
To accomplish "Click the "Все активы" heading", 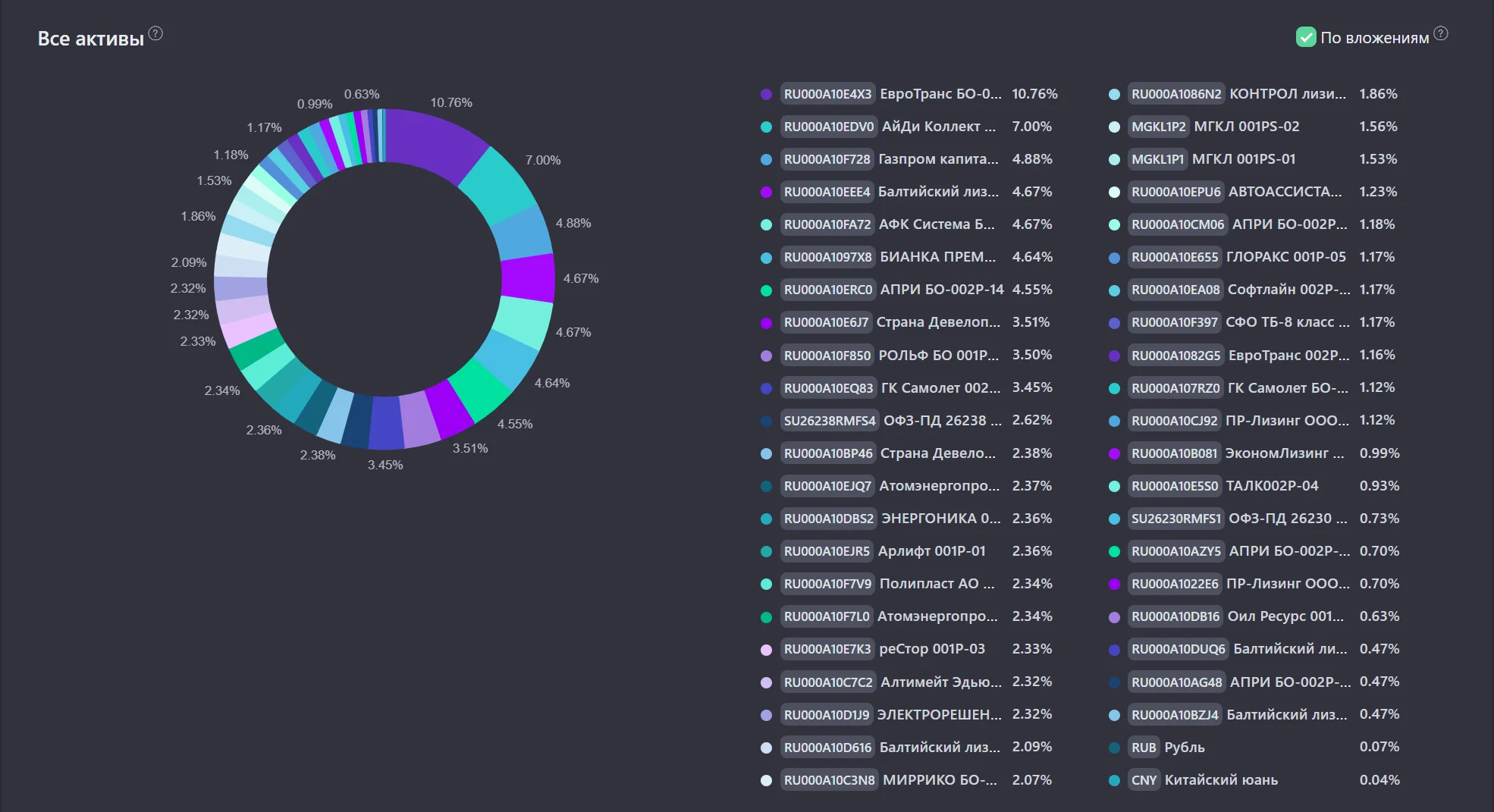I will coord(91,39).
